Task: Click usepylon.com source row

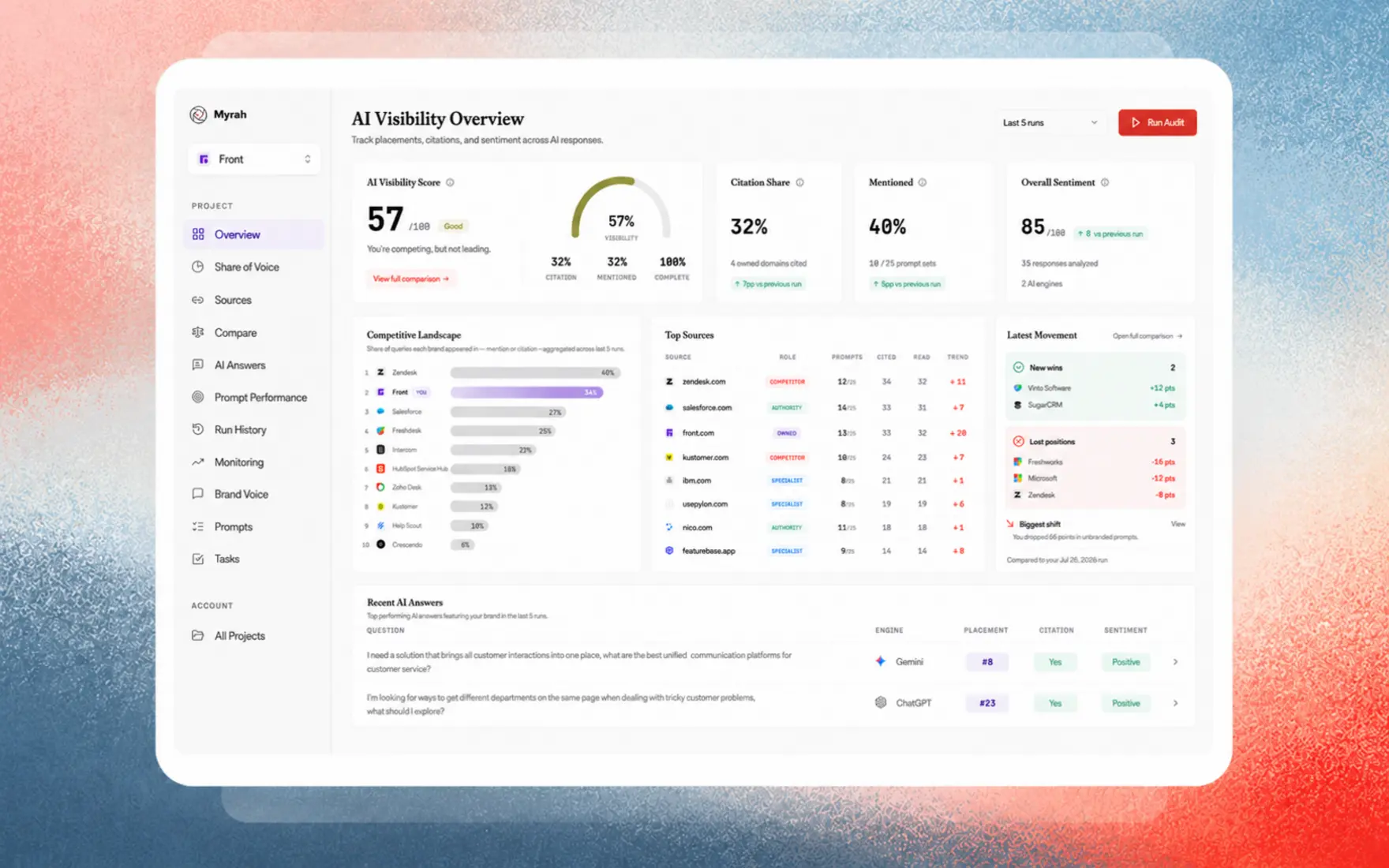Action: [816, 504]
